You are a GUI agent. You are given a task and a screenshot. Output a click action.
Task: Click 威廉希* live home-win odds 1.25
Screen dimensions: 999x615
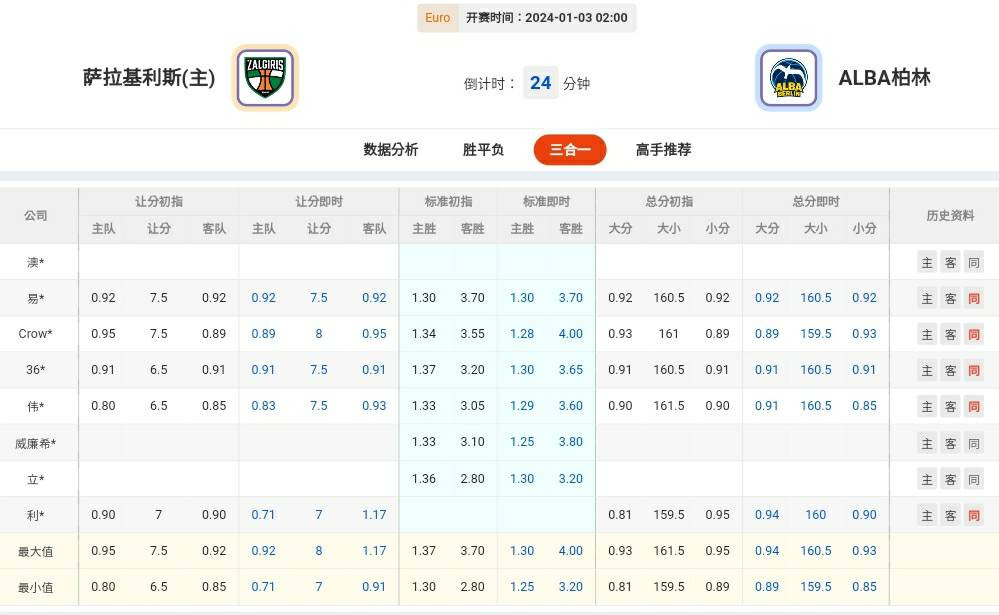pyautogui.click(x=522, y=441)
